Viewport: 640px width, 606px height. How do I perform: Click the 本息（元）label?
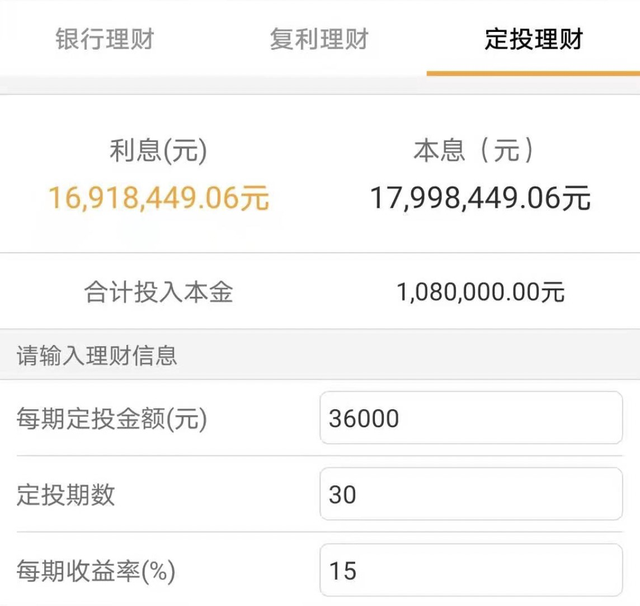pos(474,150)
